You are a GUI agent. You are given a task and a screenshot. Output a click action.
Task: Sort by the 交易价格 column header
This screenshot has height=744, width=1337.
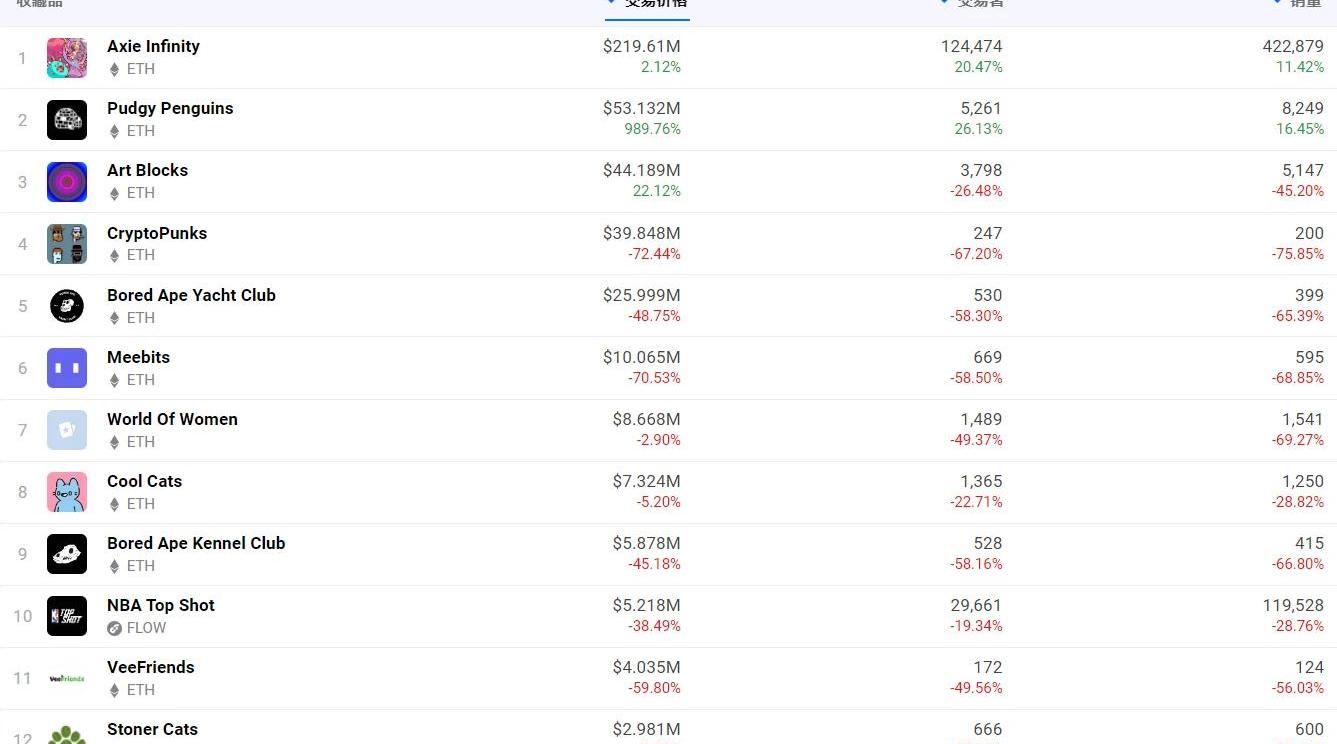tap(656, 4)
